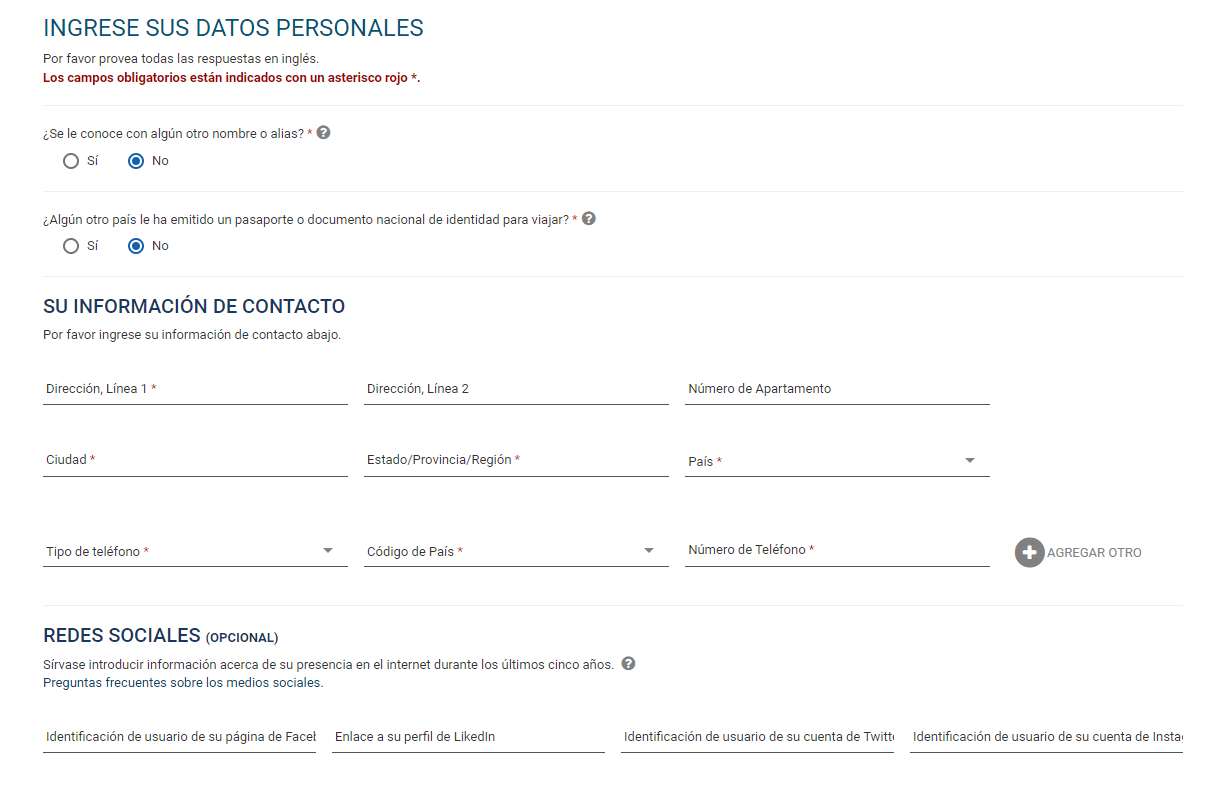Click the Facebook user ID field
Screen dimensions: 1219x785
[179, 737]
